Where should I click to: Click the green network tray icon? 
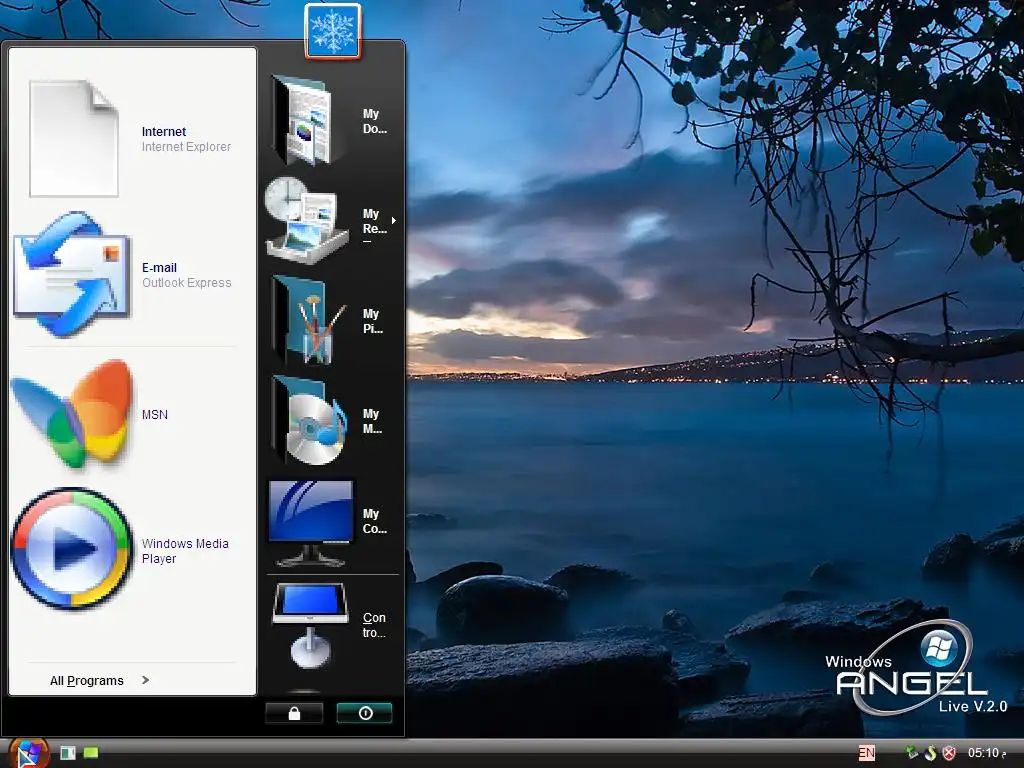pos(912,752)
